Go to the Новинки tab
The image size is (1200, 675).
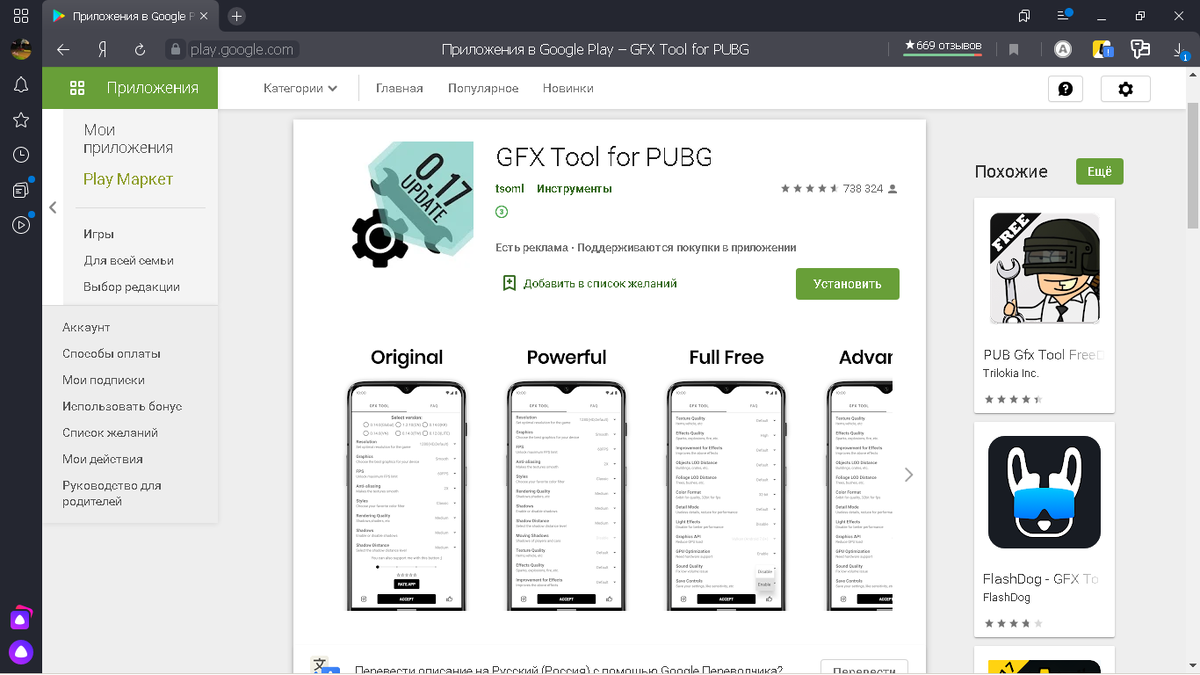568,88
